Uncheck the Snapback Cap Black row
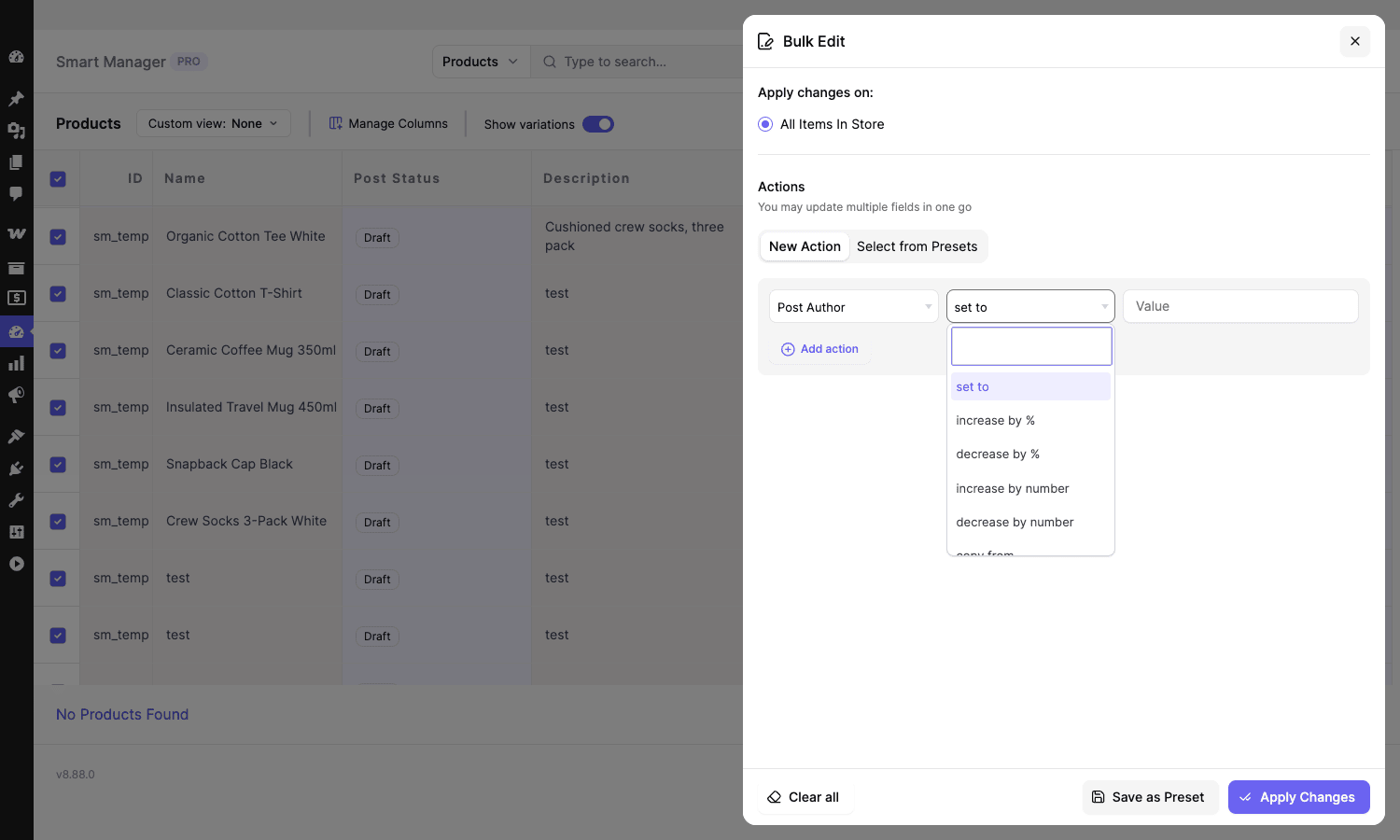 click(58, 465)
